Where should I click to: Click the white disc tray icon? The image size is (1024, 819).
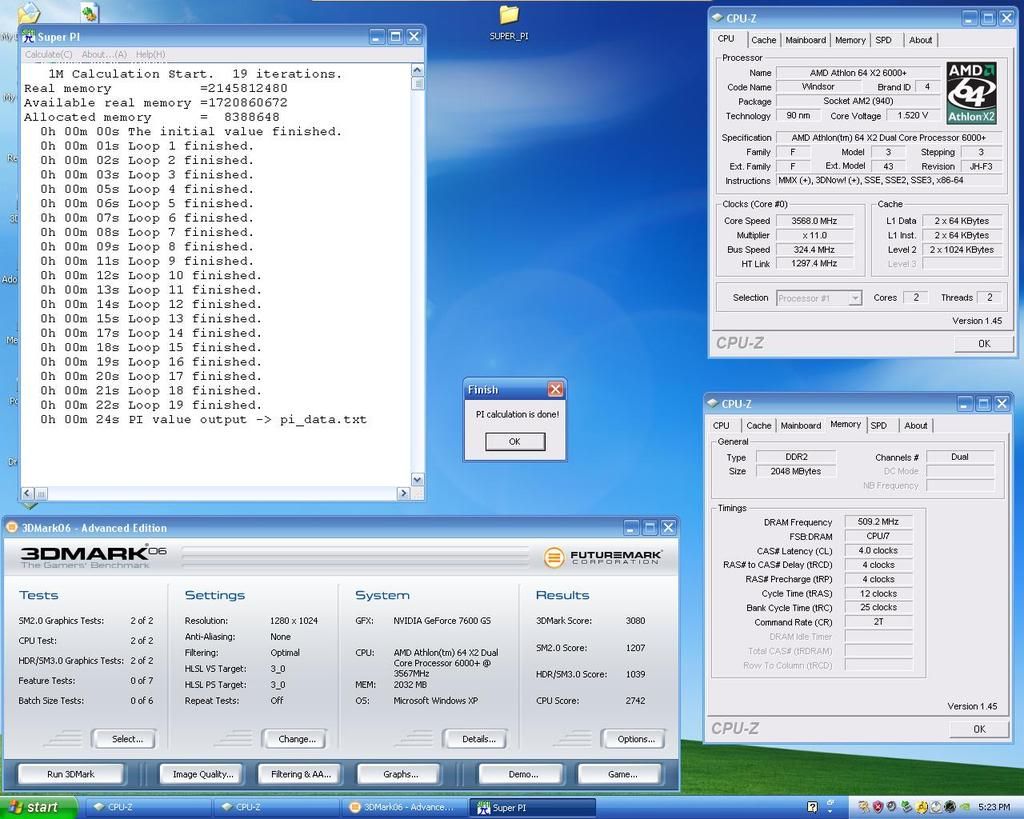[936, 807]
